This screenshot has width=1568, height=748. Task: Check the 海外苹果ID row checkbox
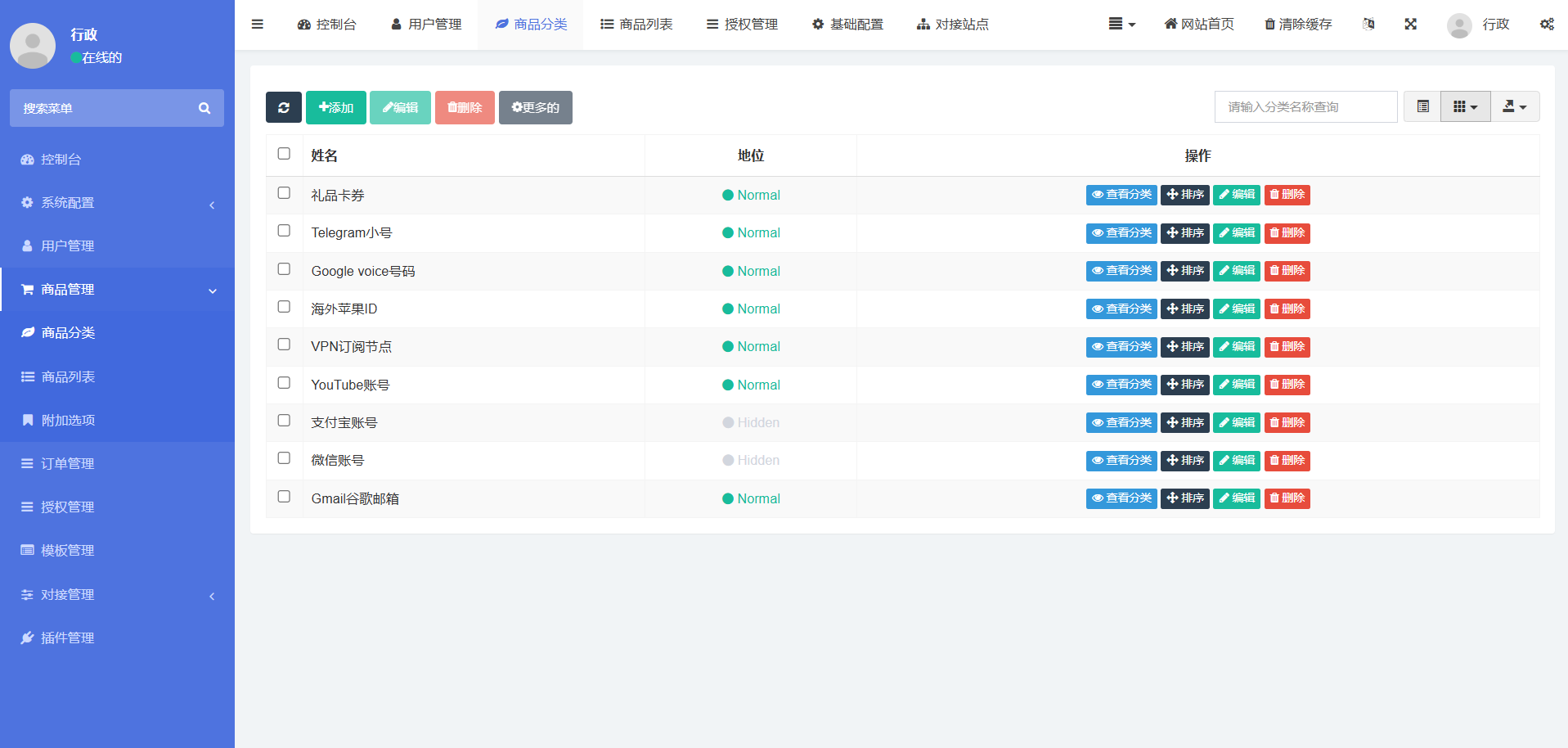pyautogui.click(x=284, y=307)
